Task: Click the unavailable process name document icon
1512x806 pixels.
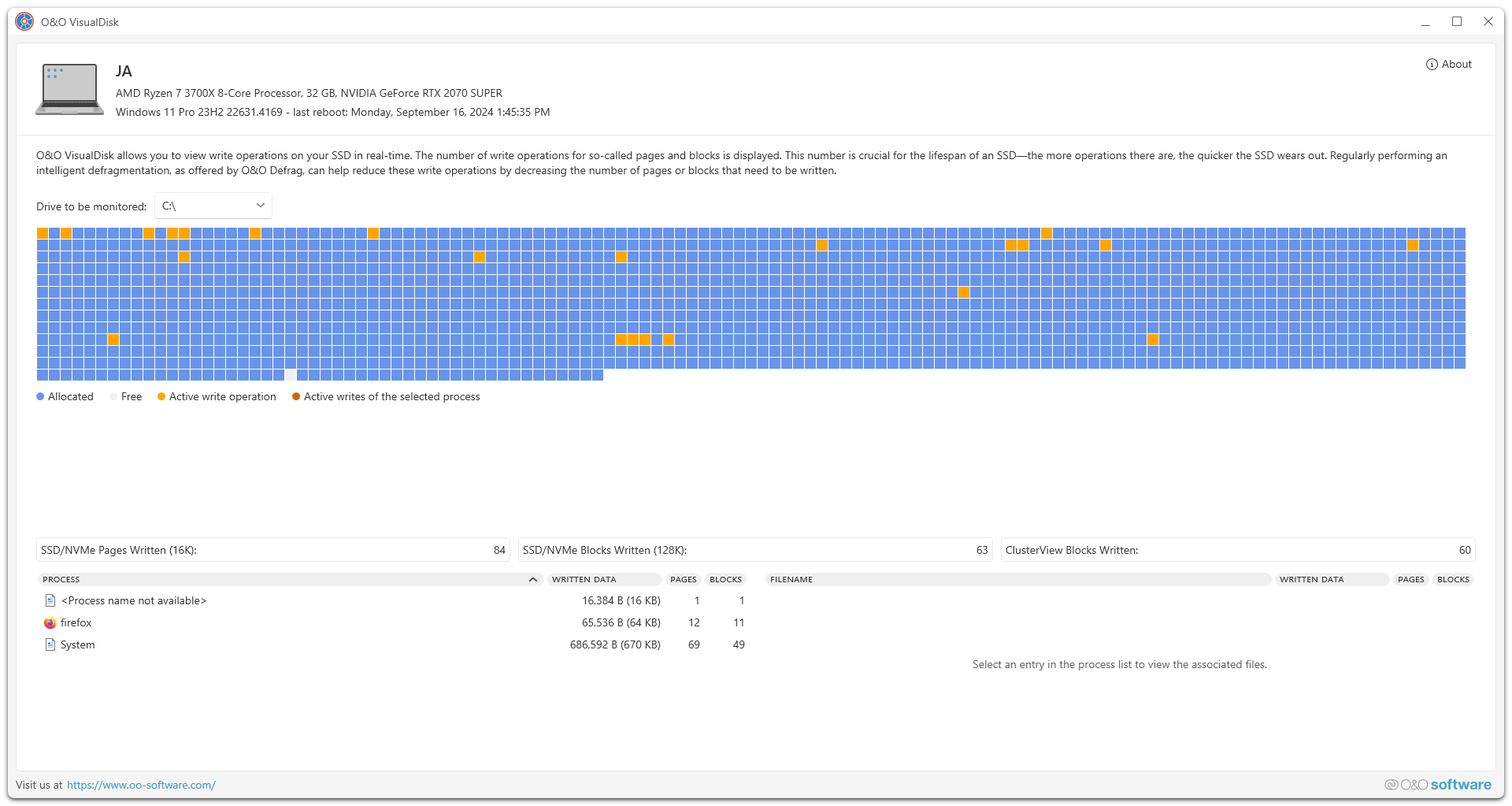Action: tap(50, 600)
